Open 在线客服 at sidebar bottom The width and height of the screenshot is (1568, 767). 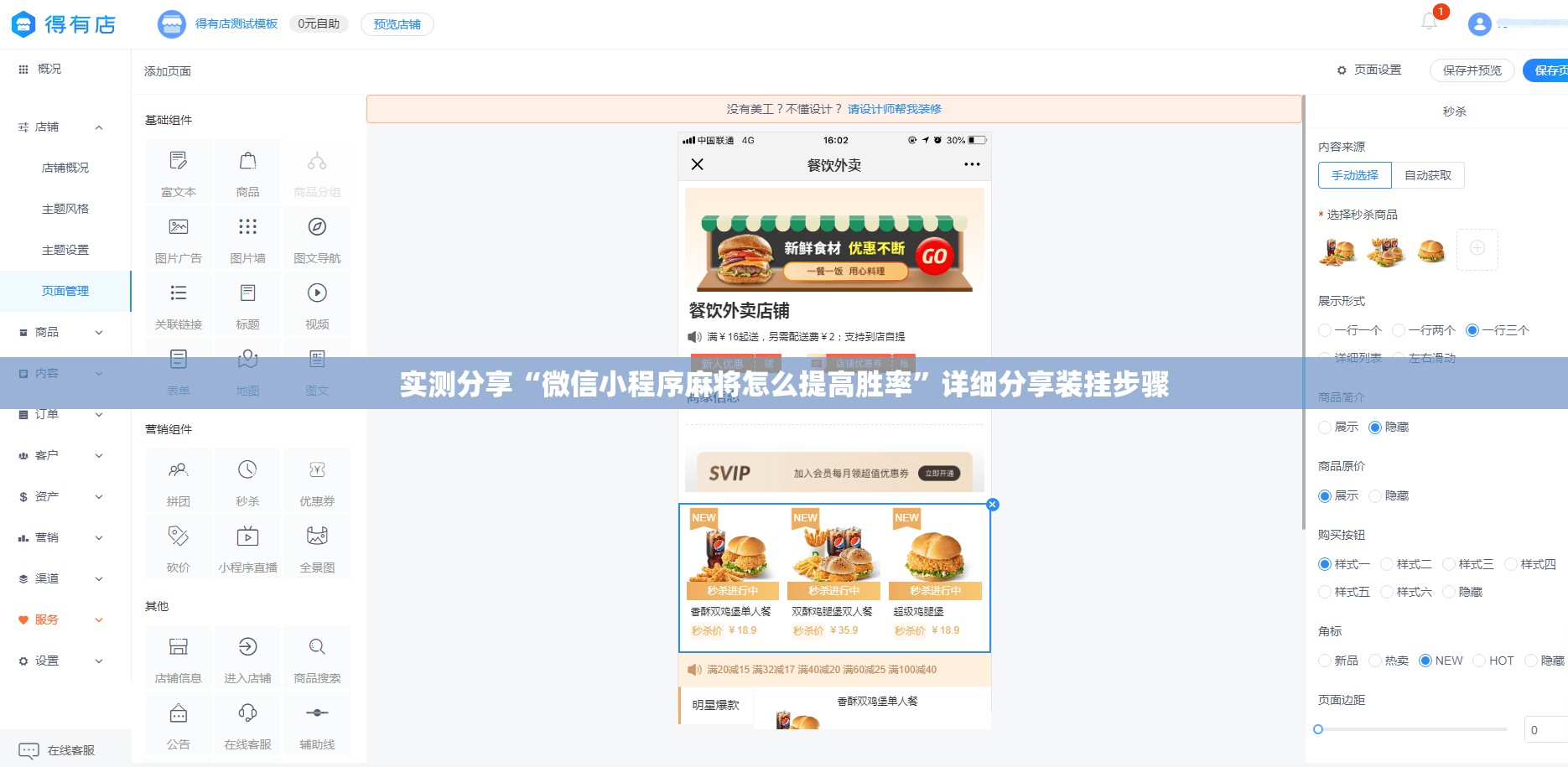(x=65, y=750)
